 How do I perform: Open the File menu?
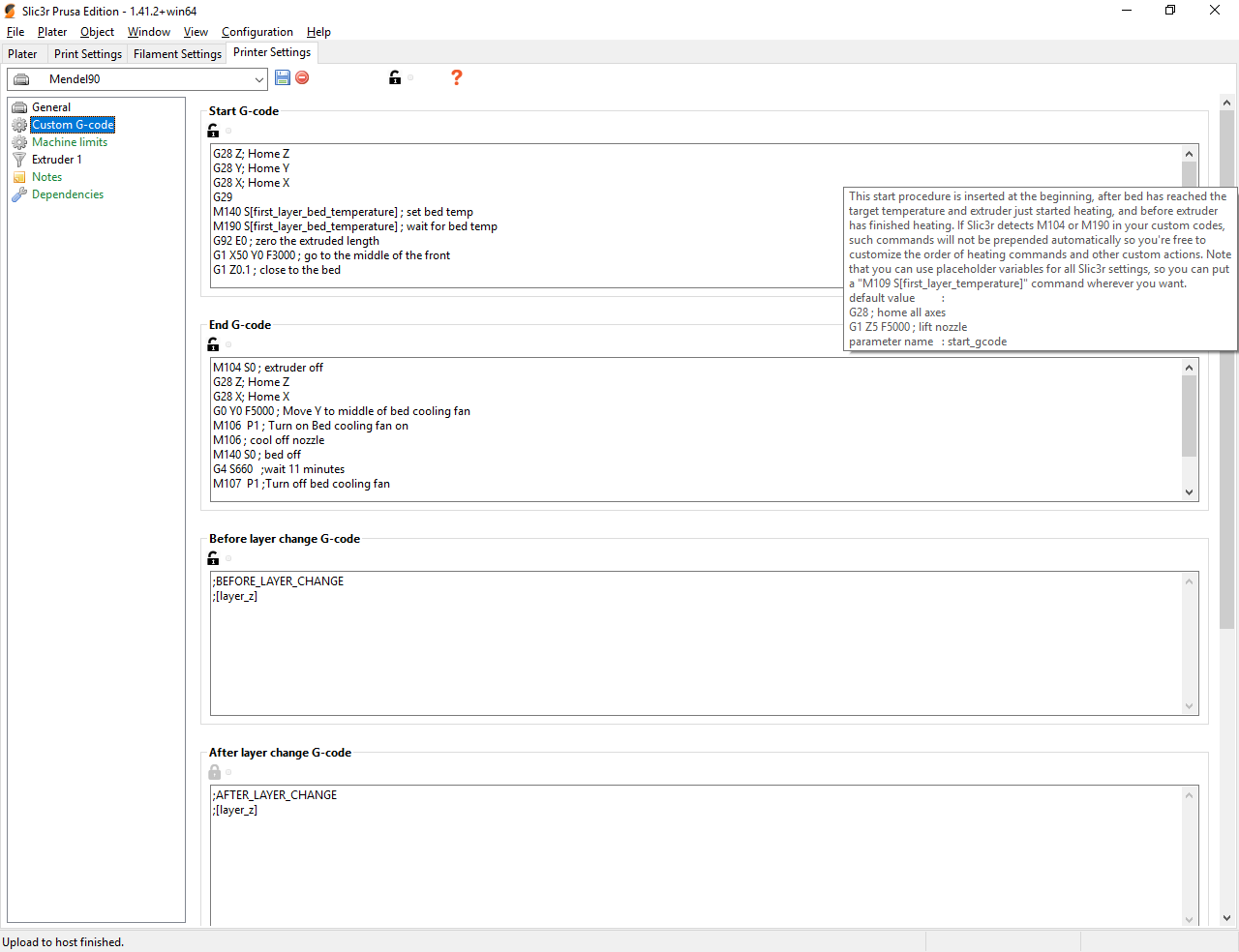(15, 32)
